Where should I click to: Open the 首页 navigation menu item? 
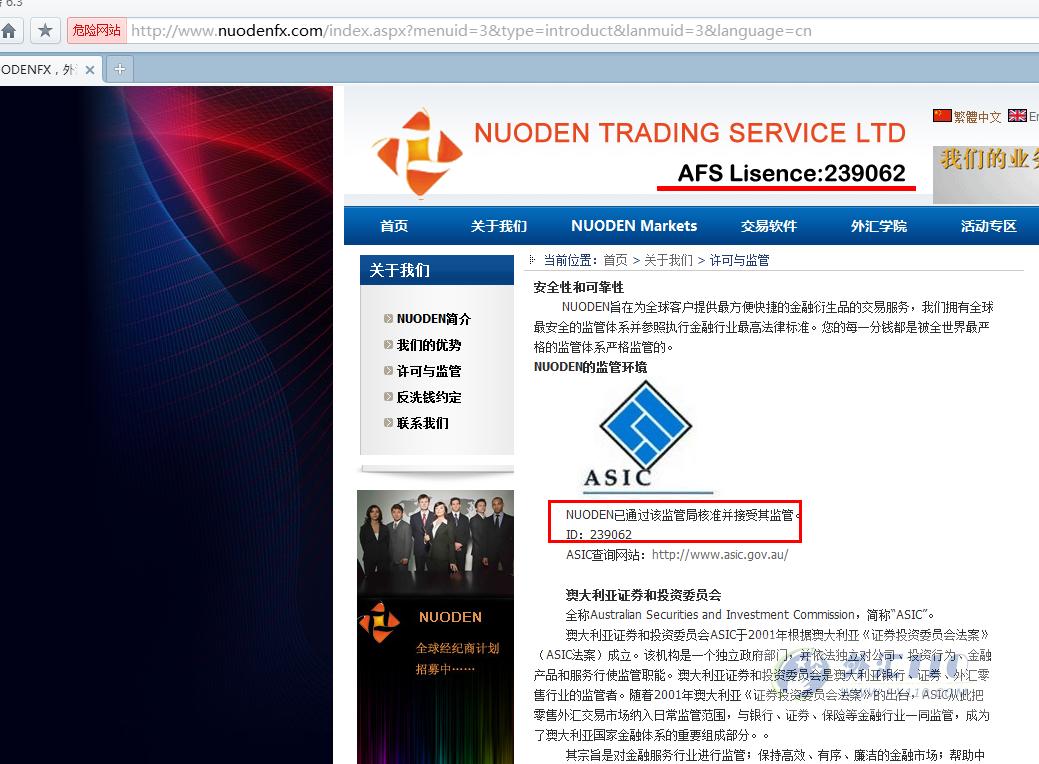[394, 226]
